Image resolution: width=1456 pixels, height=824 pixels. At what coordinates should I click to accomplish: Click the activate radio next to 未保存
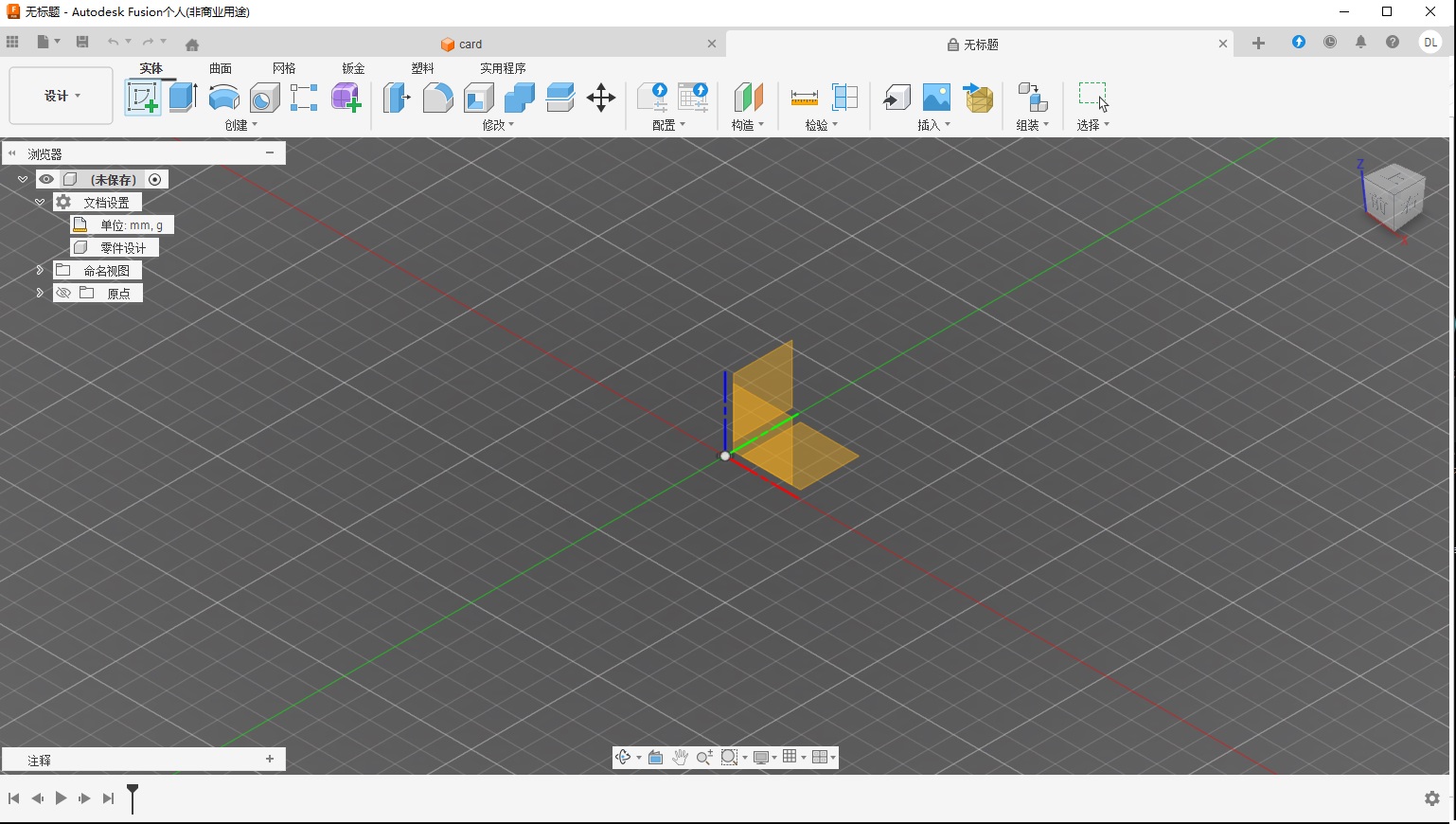[155, 179]
